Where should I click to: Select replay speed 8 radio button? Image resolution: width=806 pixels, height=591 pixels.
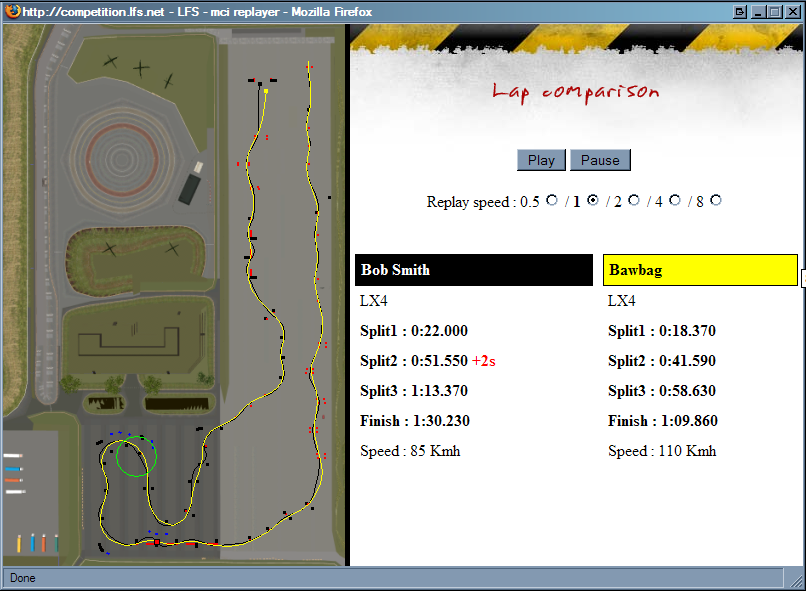(716, 200)
